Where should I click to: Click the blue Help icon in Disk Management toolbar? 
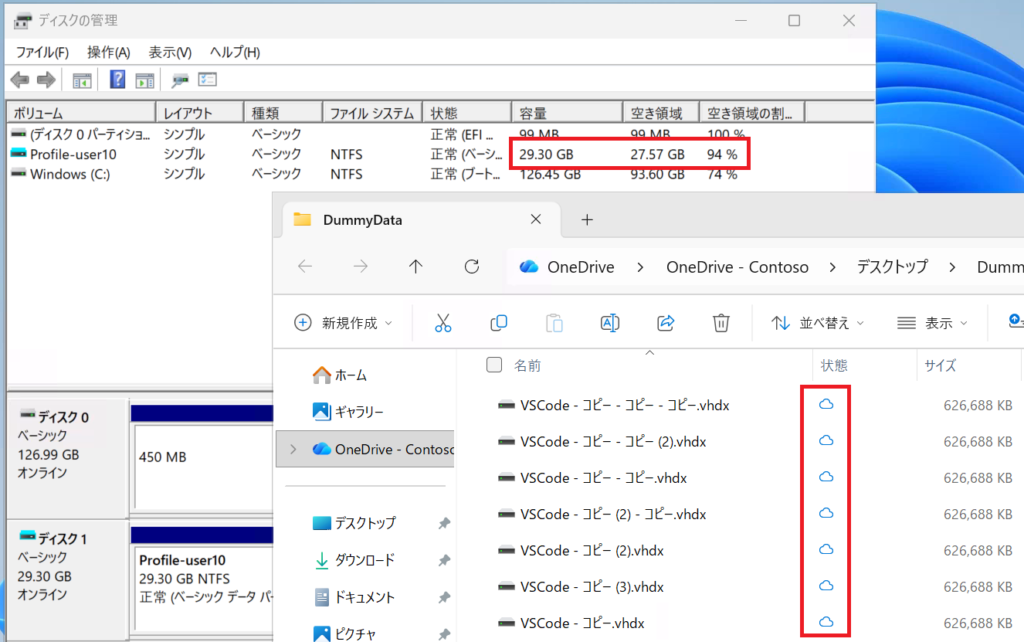pos(118,80)
